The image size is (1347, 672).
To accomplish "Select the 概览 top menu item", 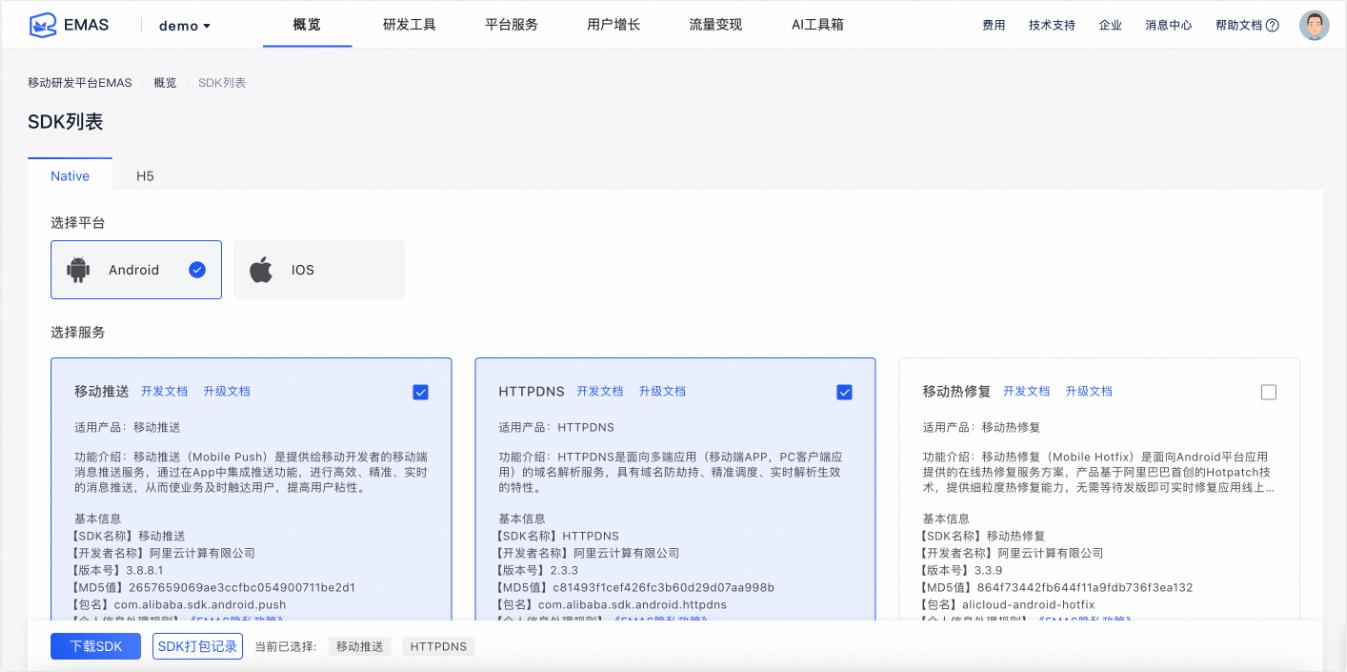I will 307,25.
